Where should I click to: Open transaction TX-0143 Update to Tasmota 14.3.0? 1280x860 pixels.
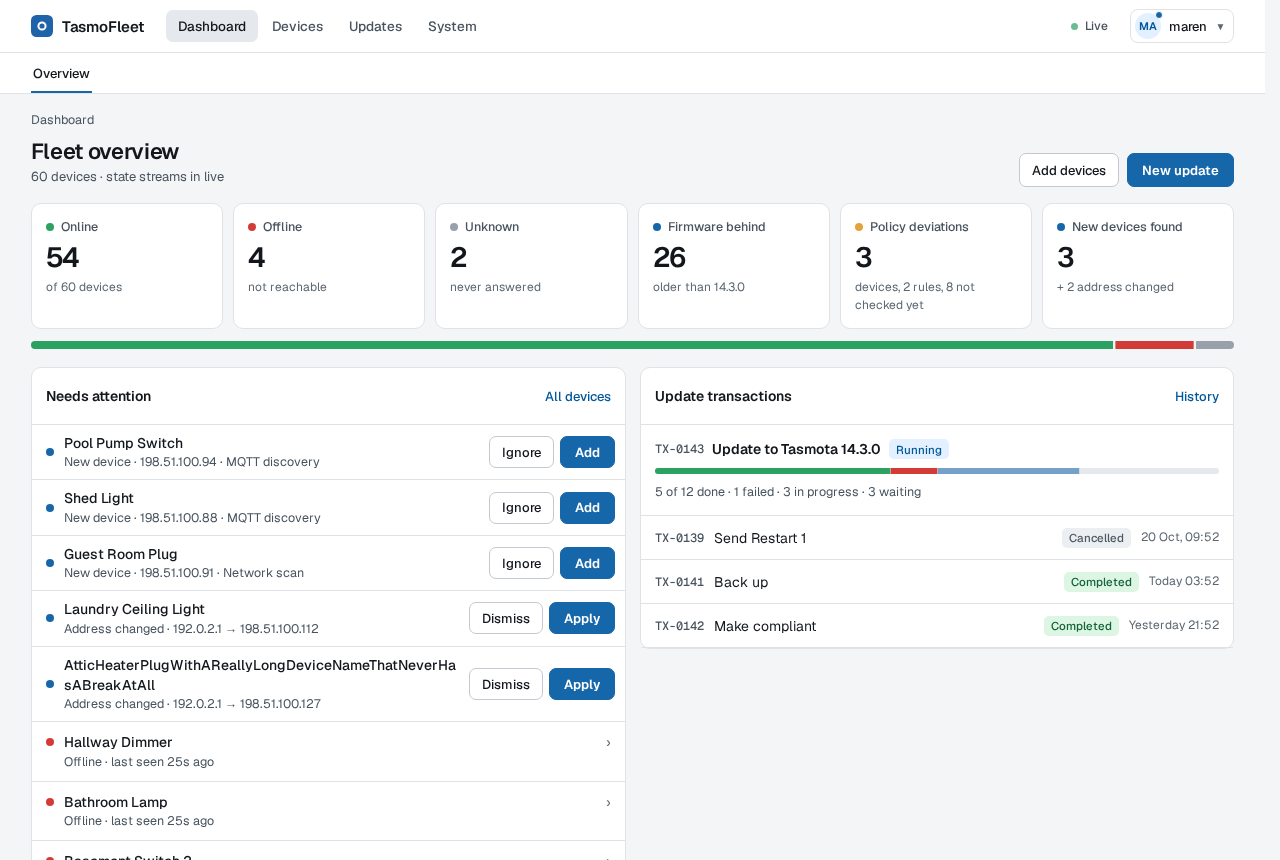click(x=937, y=470)
